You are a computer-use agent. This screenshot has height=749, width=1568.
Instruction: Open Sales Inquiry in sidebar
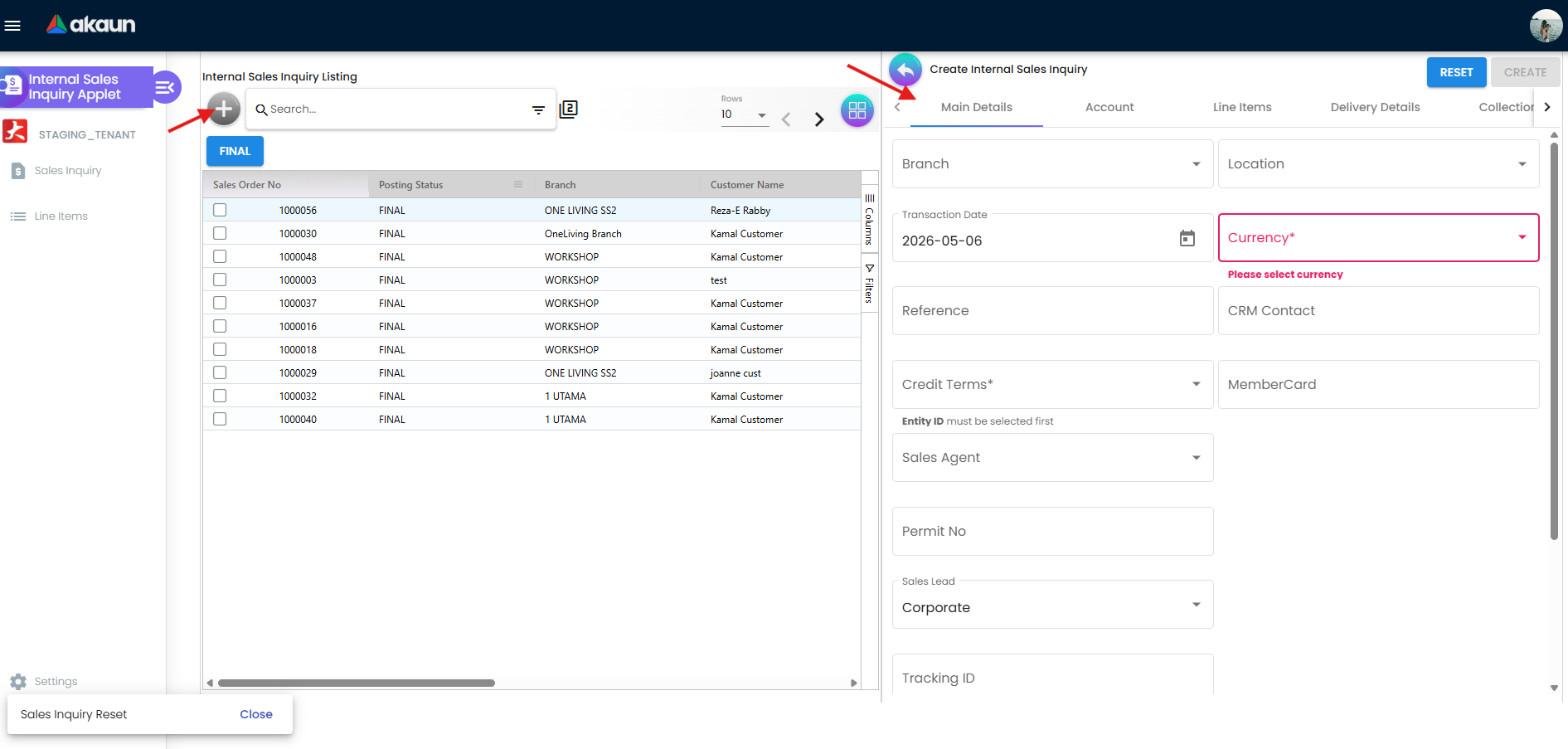click(x=68, y=171)
